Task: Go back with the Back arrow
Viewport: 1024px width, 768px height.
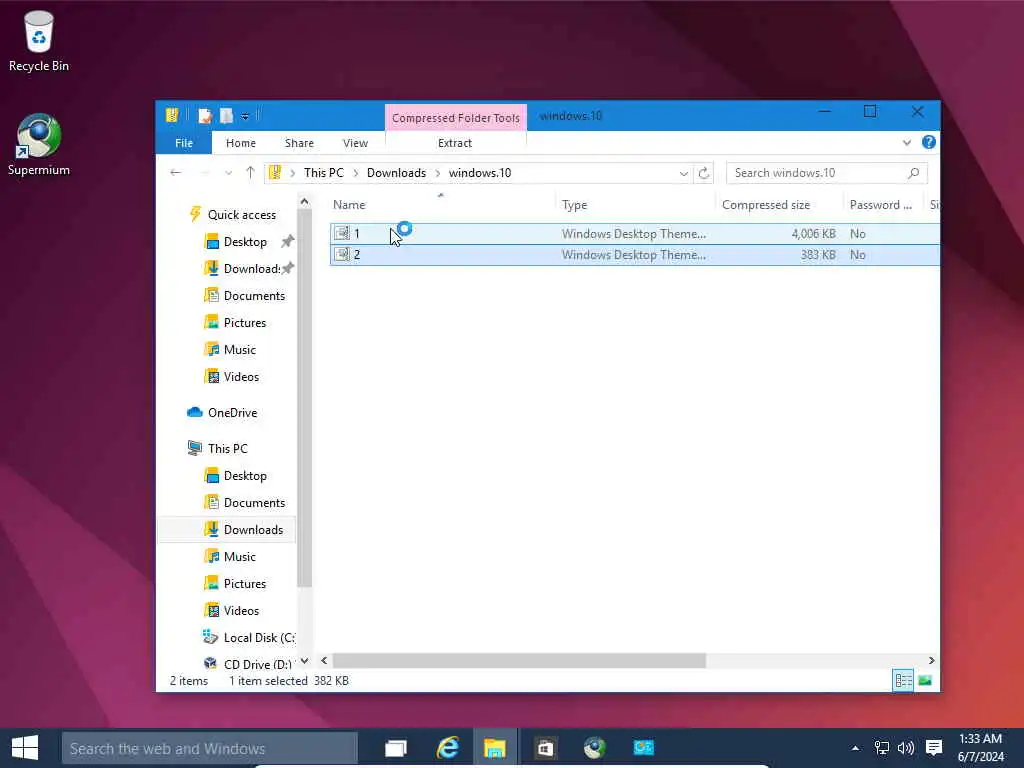Action: [175, 173]
